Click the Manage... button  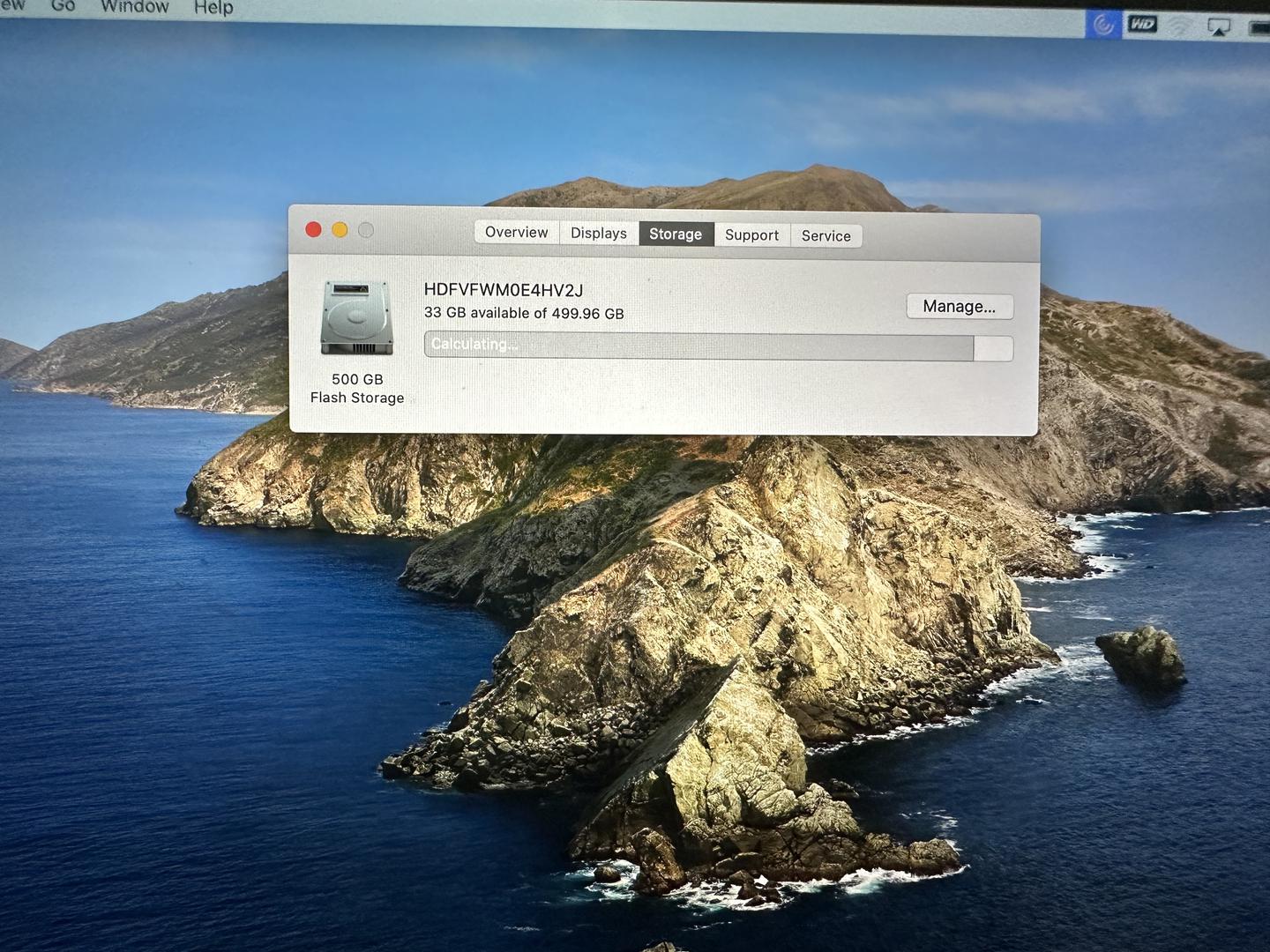click(x=960, y=306)
